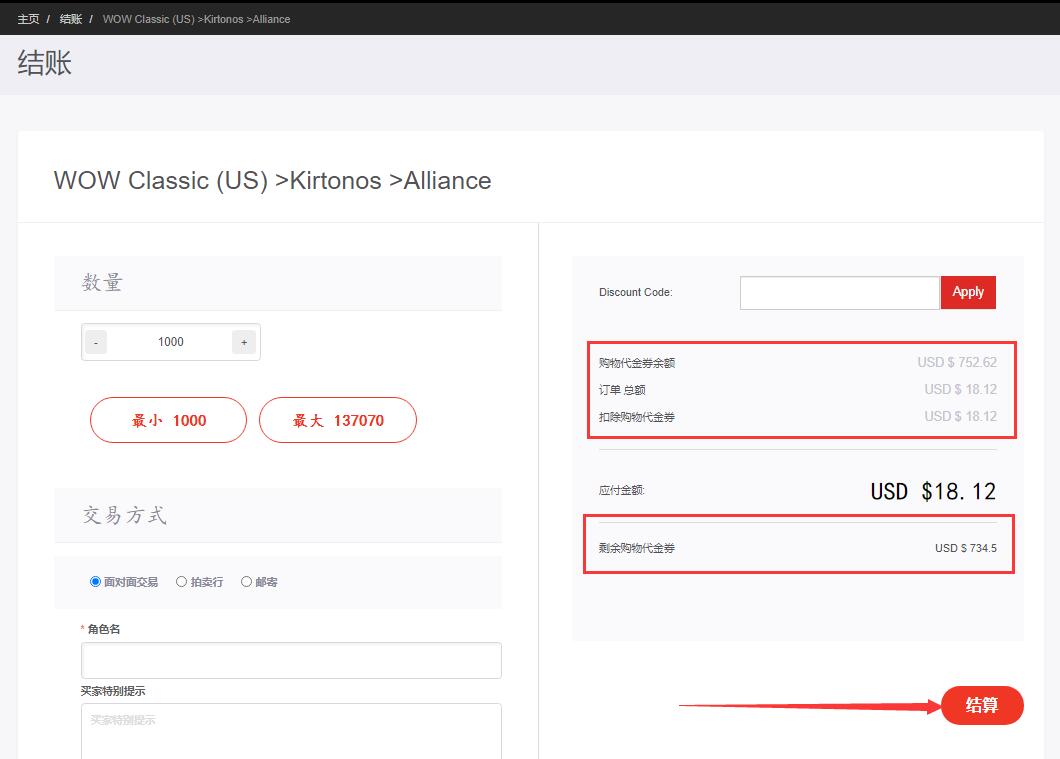Select the 面对面交易 radio option
This screenshot has height=759, width=1060.
(x=96, y=581)
